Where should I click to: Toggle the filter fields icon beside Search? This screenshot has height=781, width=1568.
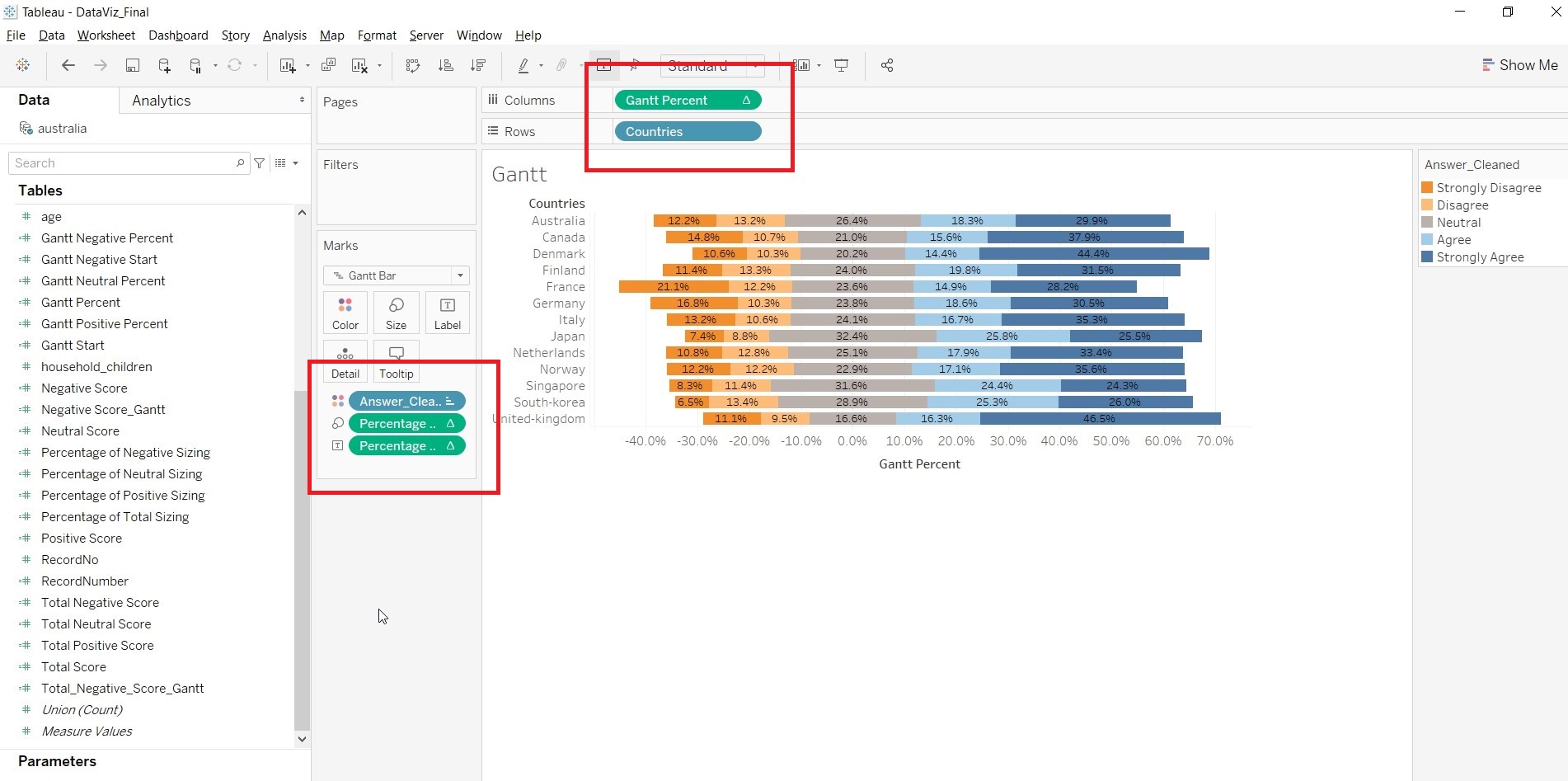coord(260,163)
